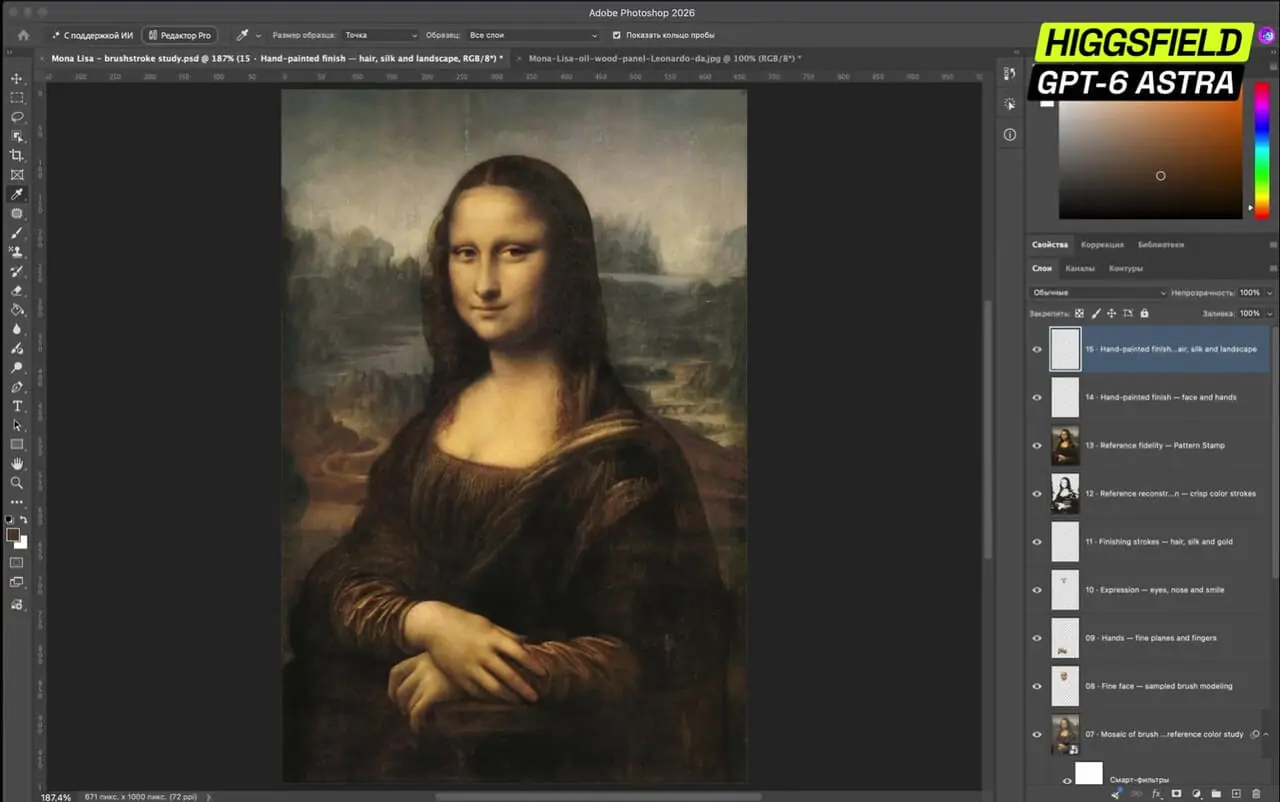Screen dimensions: 1280x802
Task: Select the Lasso tool
Action: [x=17, y=117]
